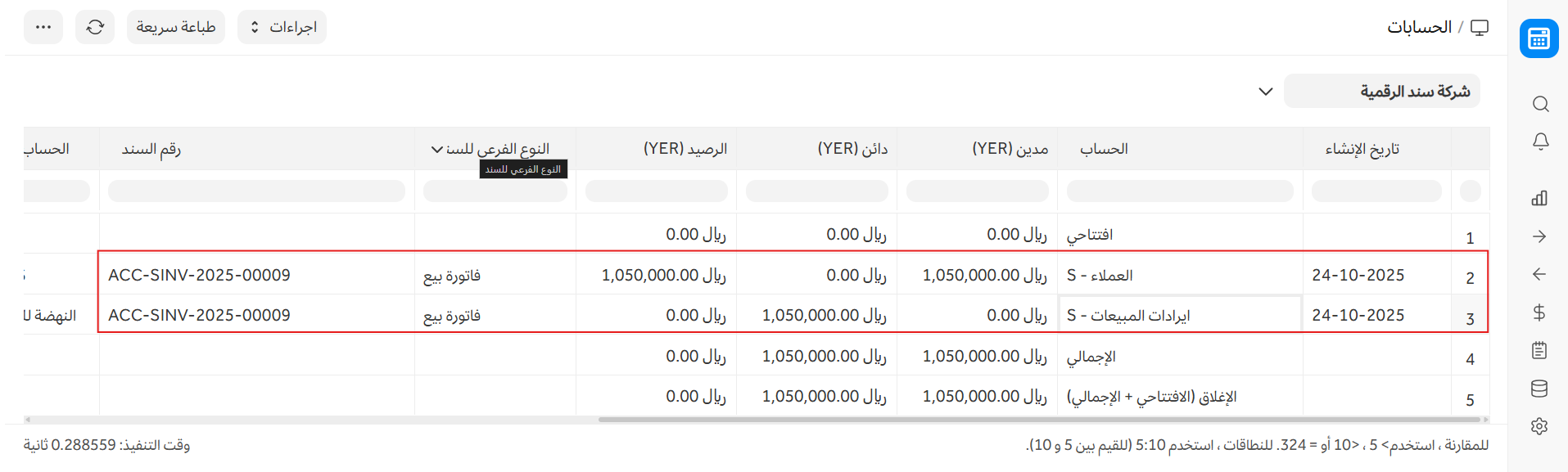1568x472 pixels.
Task: Click the clipboard icon in sidebar
Action: (1539, 350)
